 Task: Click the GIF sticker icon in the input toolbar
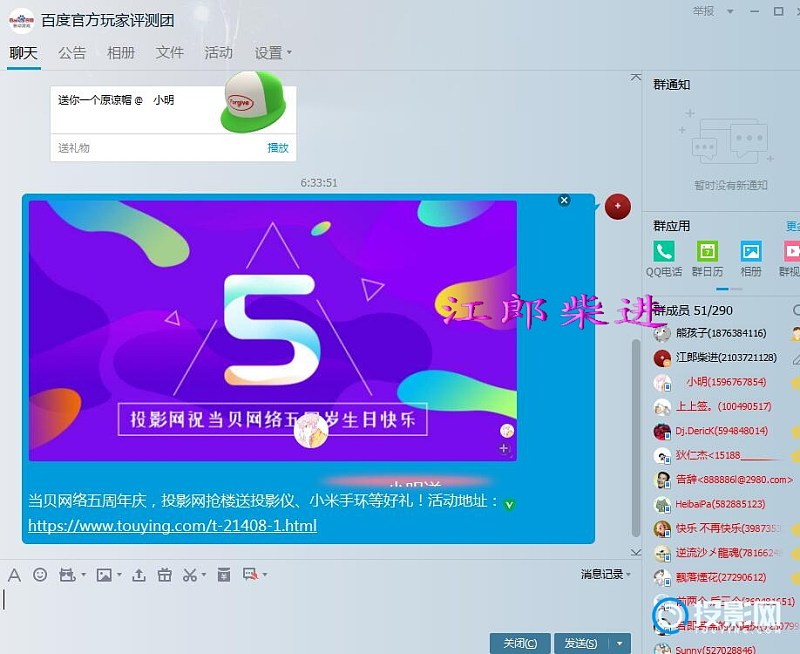coord(67,575)
